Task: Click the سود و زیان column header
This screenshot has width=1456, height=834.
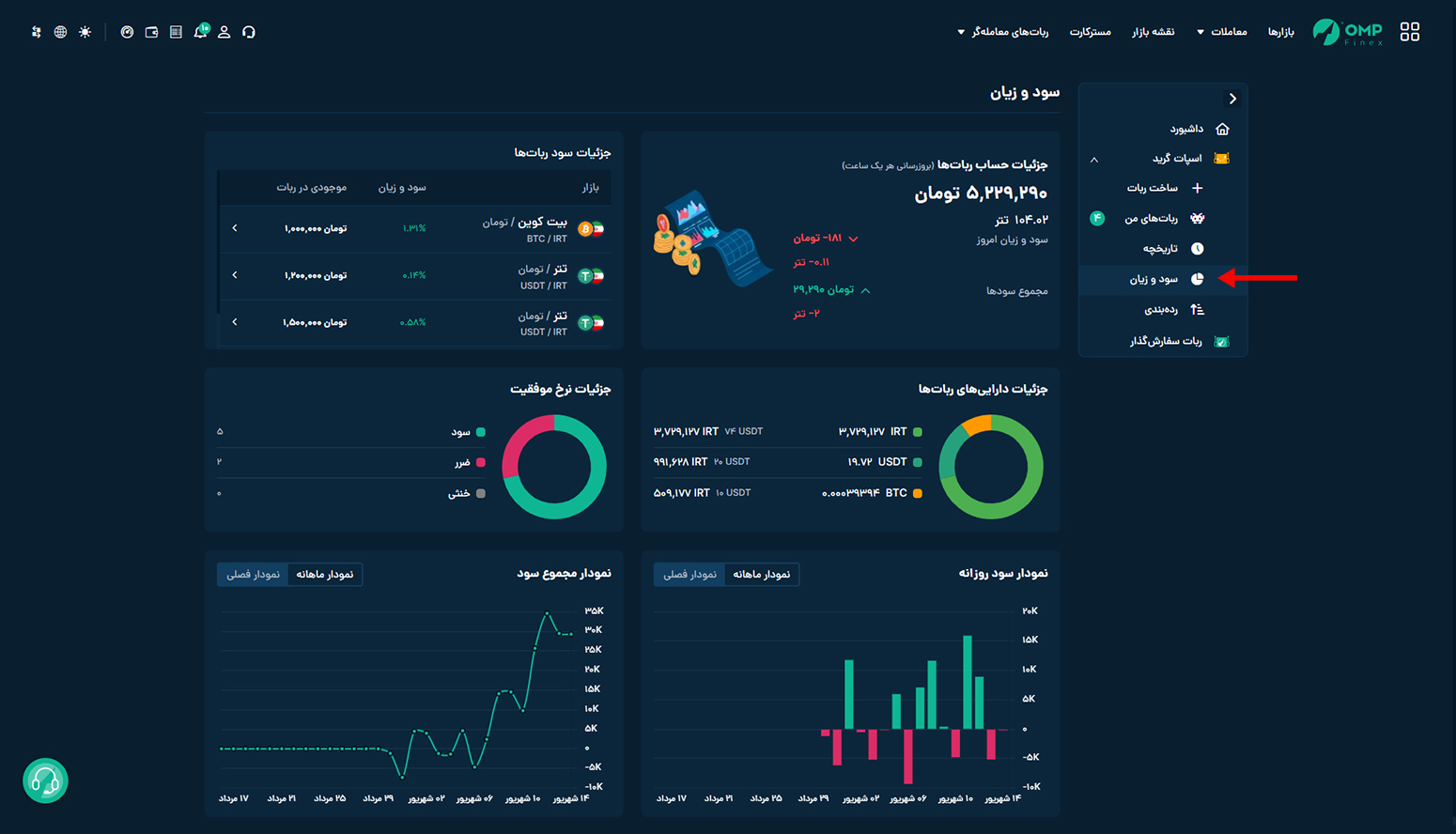Action: point(402,188)
